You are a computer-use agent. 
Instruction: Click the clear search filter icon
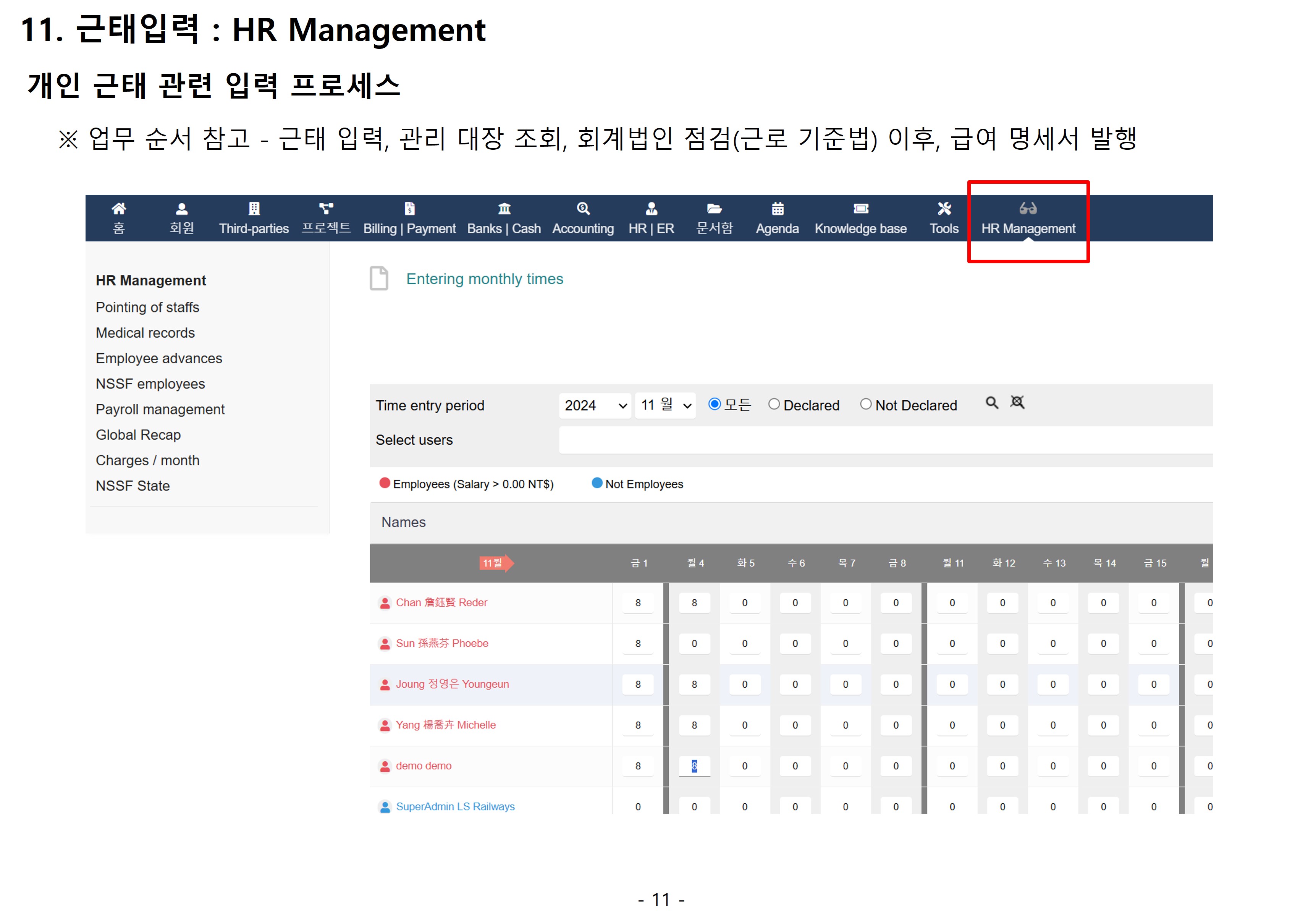click(1017, 403)
